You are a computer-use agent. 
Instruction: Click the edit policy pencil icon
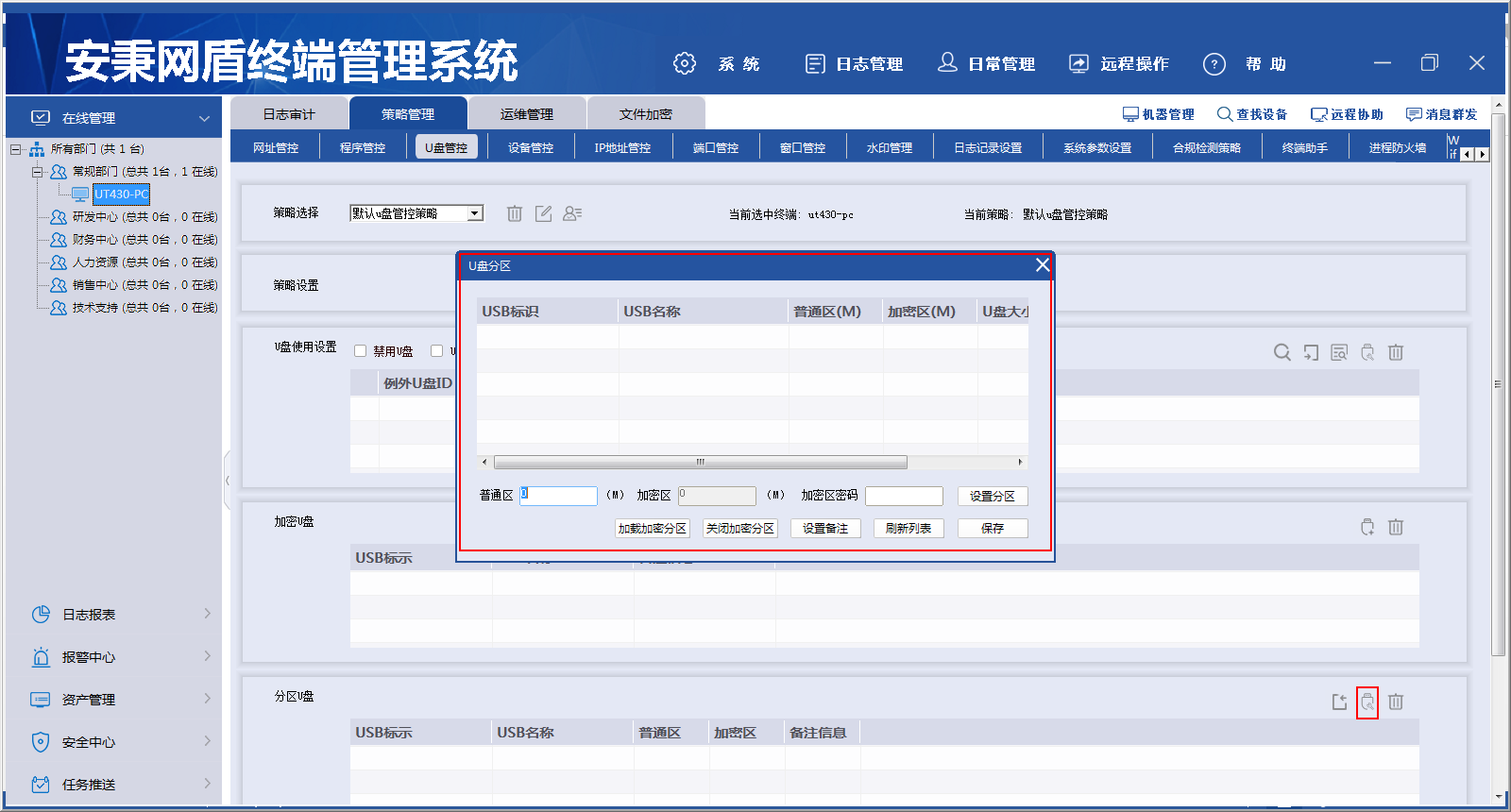pos(543,213)
